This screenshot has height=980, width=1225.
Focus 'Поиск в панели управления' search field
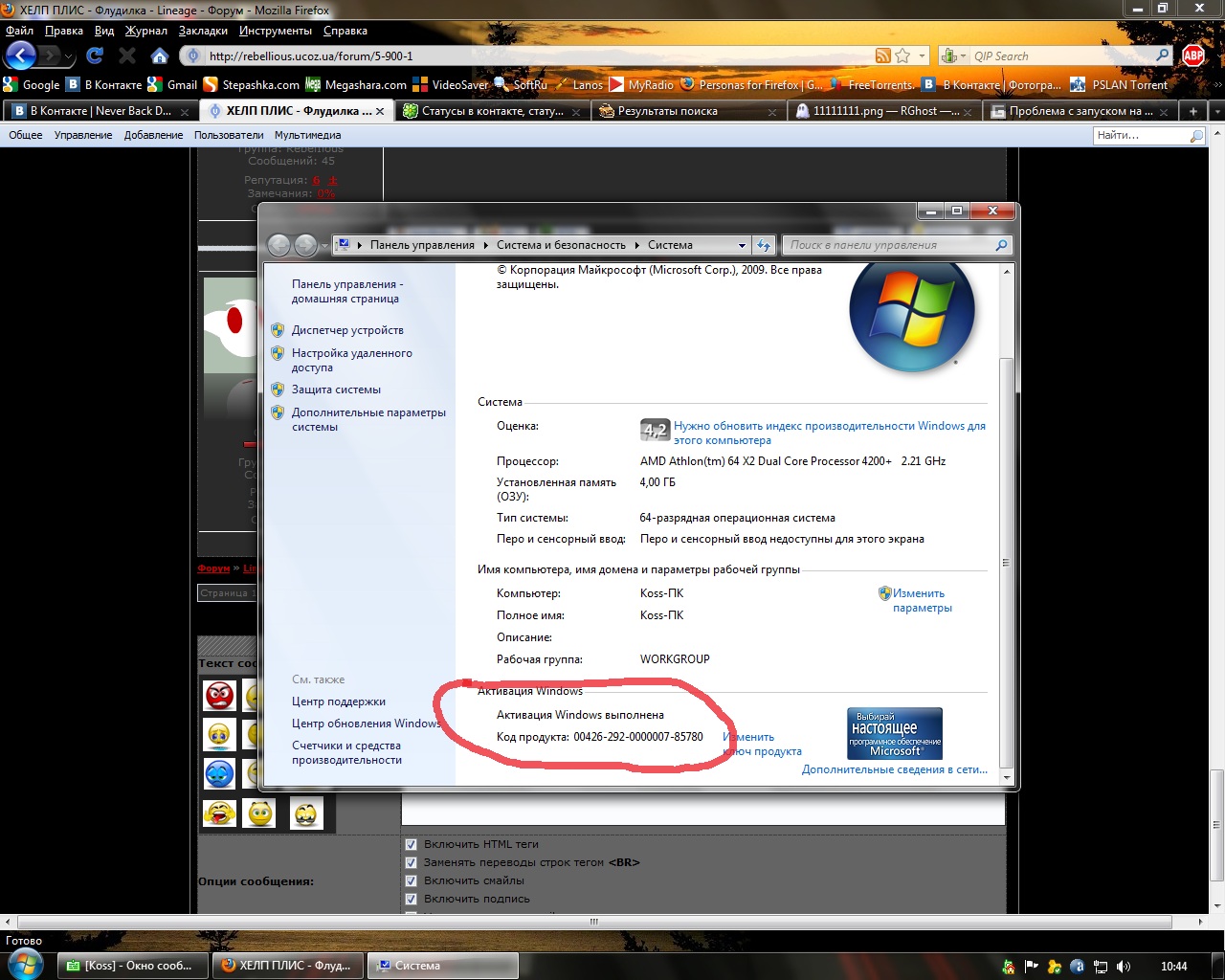coord(888,245)
